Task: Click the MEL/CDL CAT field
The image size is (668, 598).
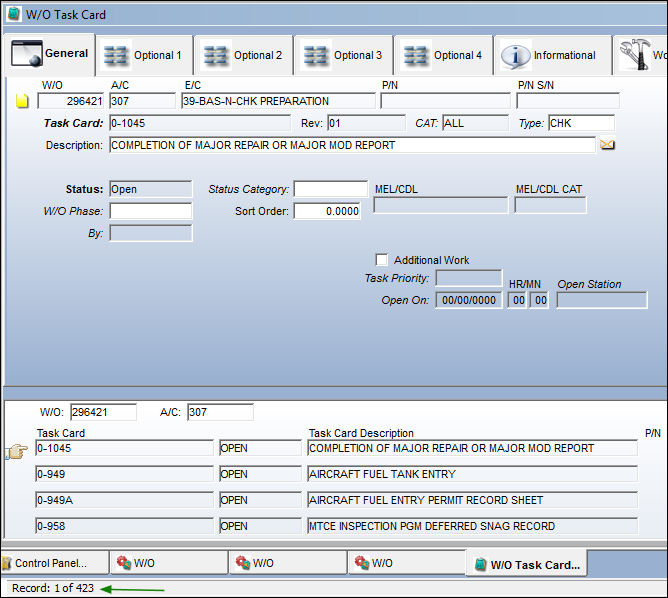Action: (550, 205)
